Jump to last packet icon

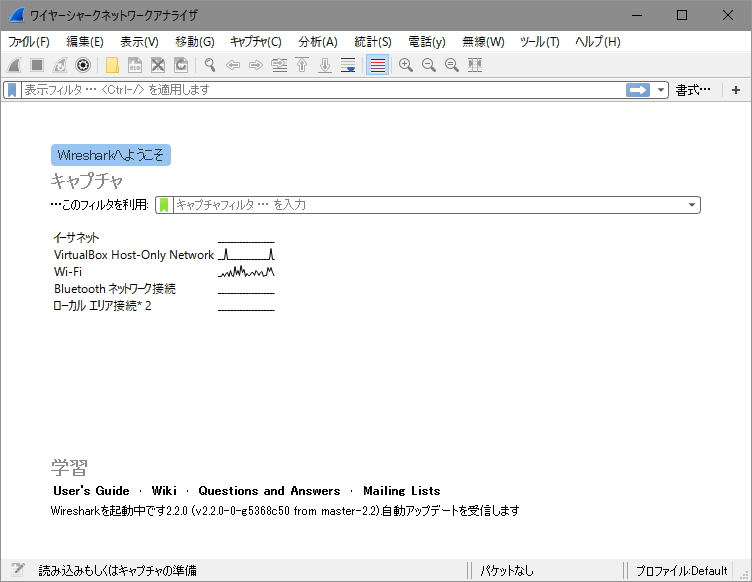(x=325, y=65)
